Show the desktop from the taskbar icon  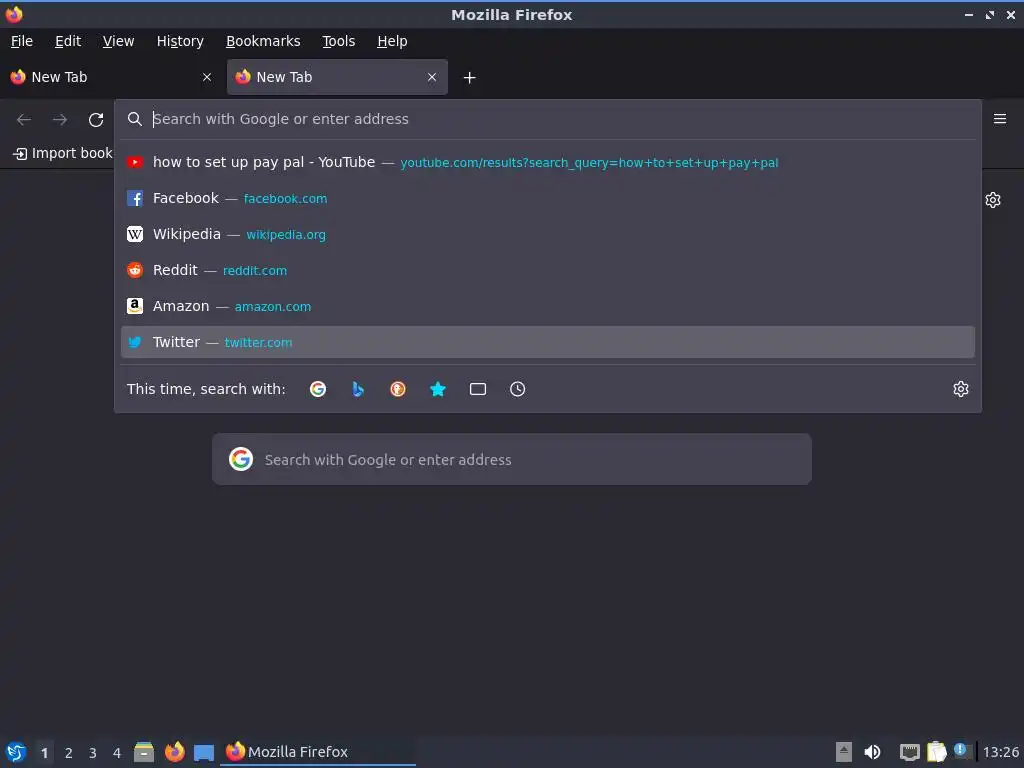click(x=204, y=752)
